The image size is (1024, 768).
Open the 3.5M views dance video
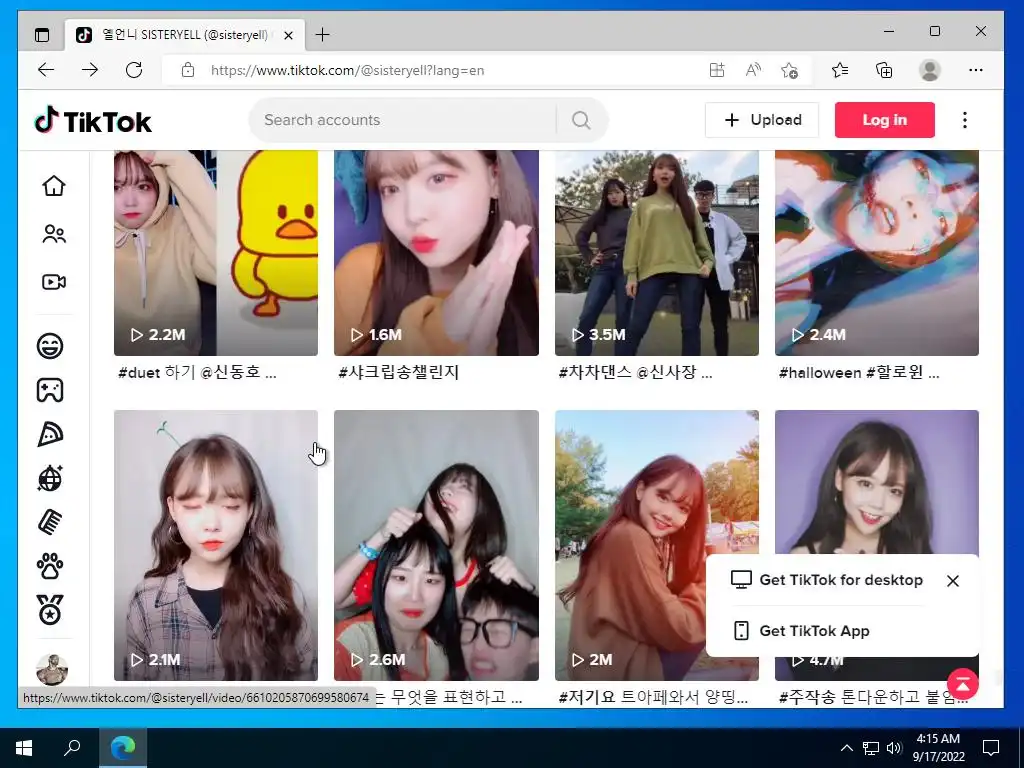pyautogui.click(x=657, y=253)
